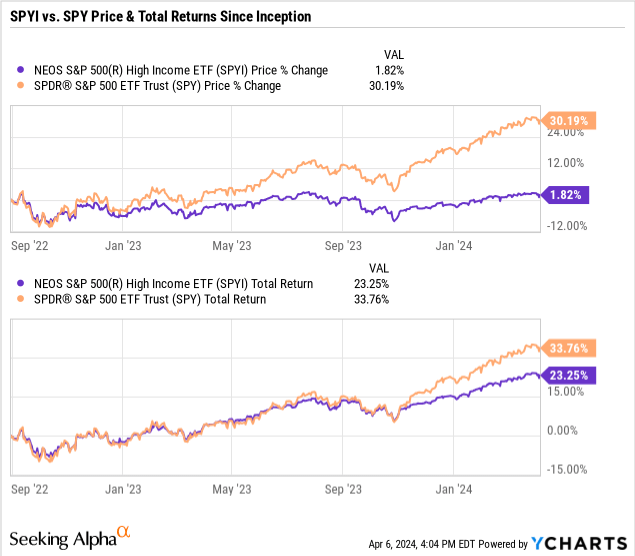Click the 12.00% axis label
The height and width of the screenshot is (556, 635).
(565, 163)
